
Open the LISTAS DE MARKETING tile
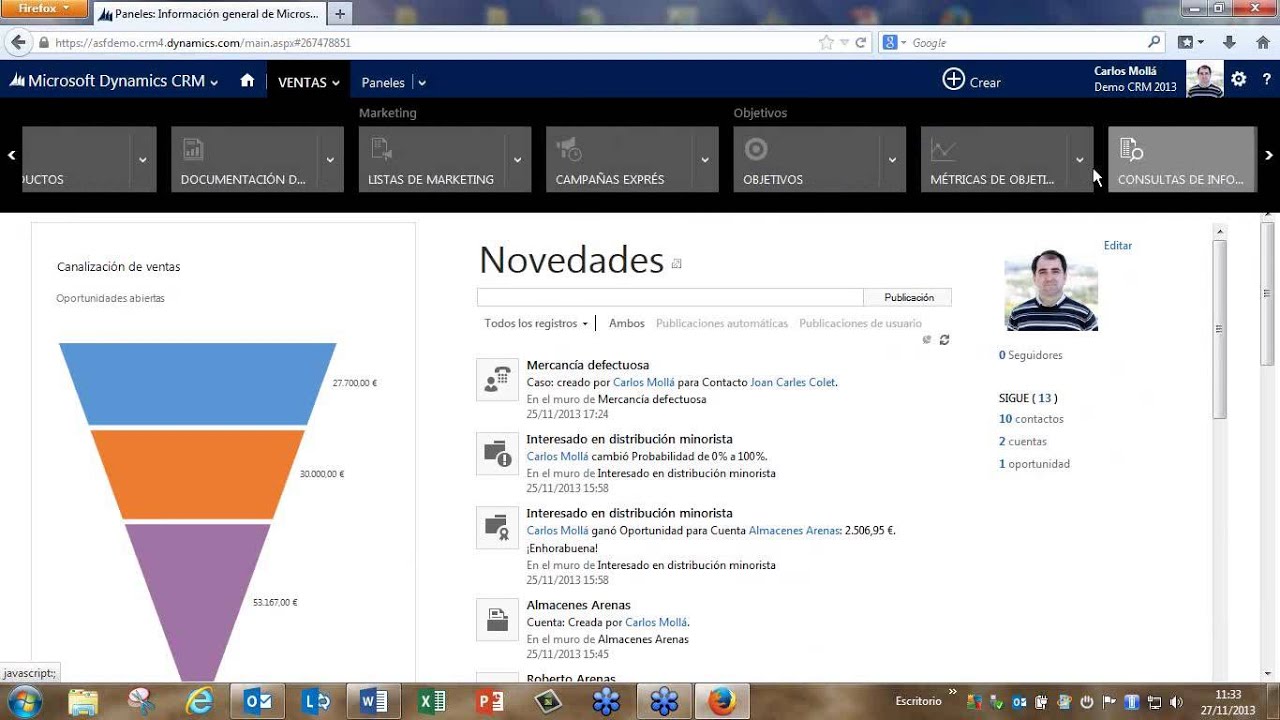click(x=432, y=159)
